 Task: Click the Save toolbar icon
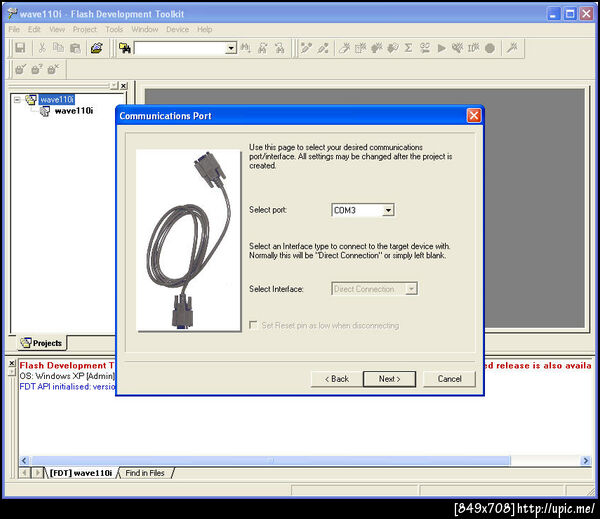coord(20,48)
